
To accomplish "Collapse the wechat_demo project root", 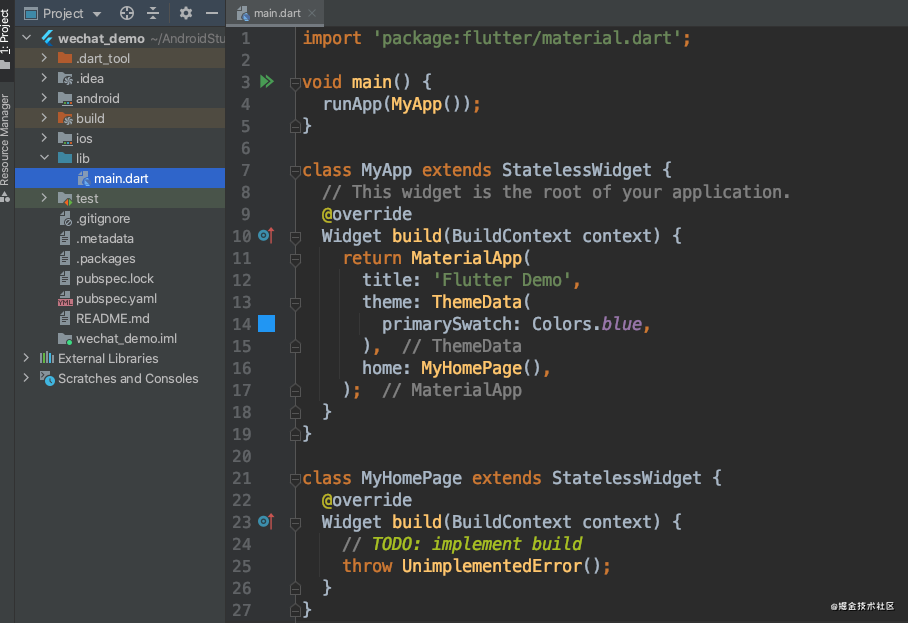I will tap(27, 38).
